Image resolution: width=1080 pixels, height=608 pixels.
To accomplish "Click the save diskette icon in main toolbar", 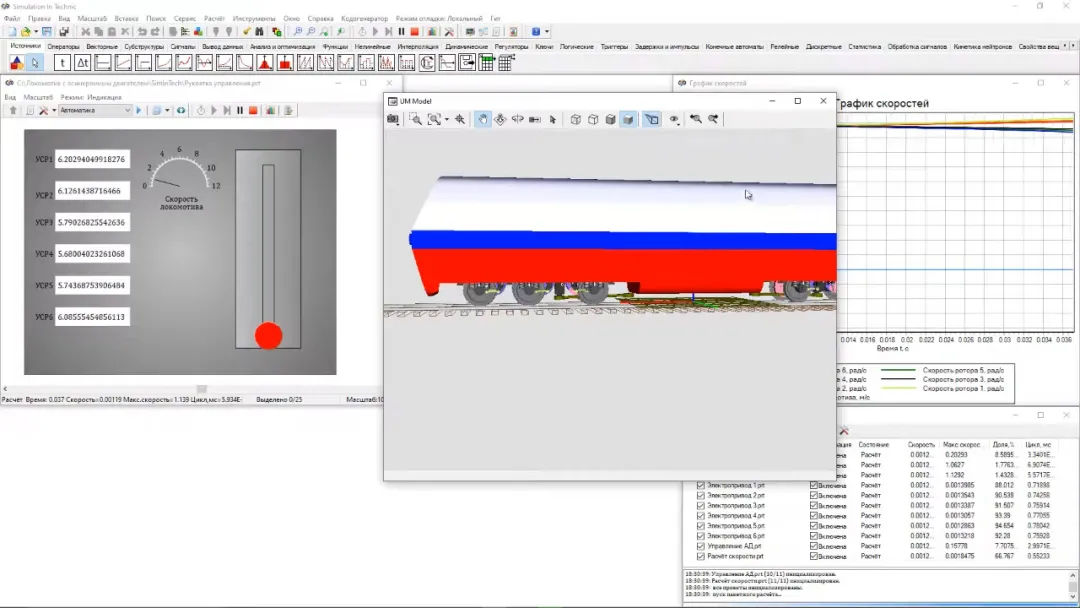I will [x=47, y=32].
